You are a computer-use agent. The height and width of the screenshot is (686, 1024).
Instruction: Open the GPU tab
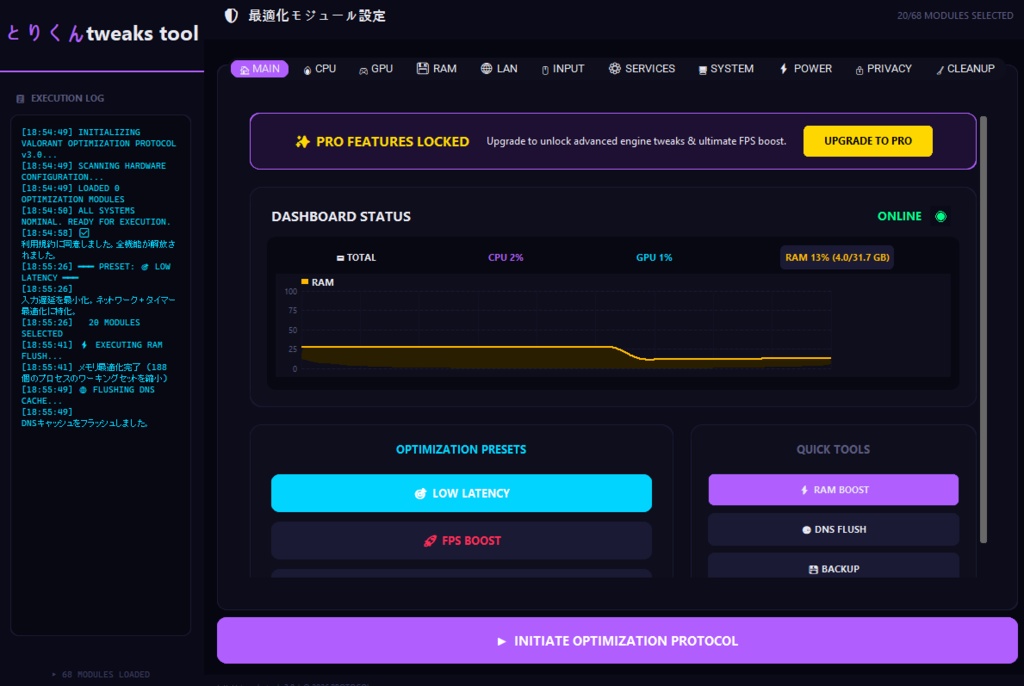tap(376, 69)
